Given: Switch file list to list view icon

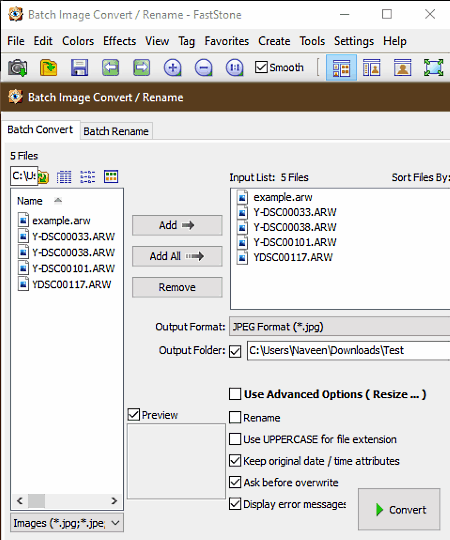Looking at the screenshot, I should [87, 177].
